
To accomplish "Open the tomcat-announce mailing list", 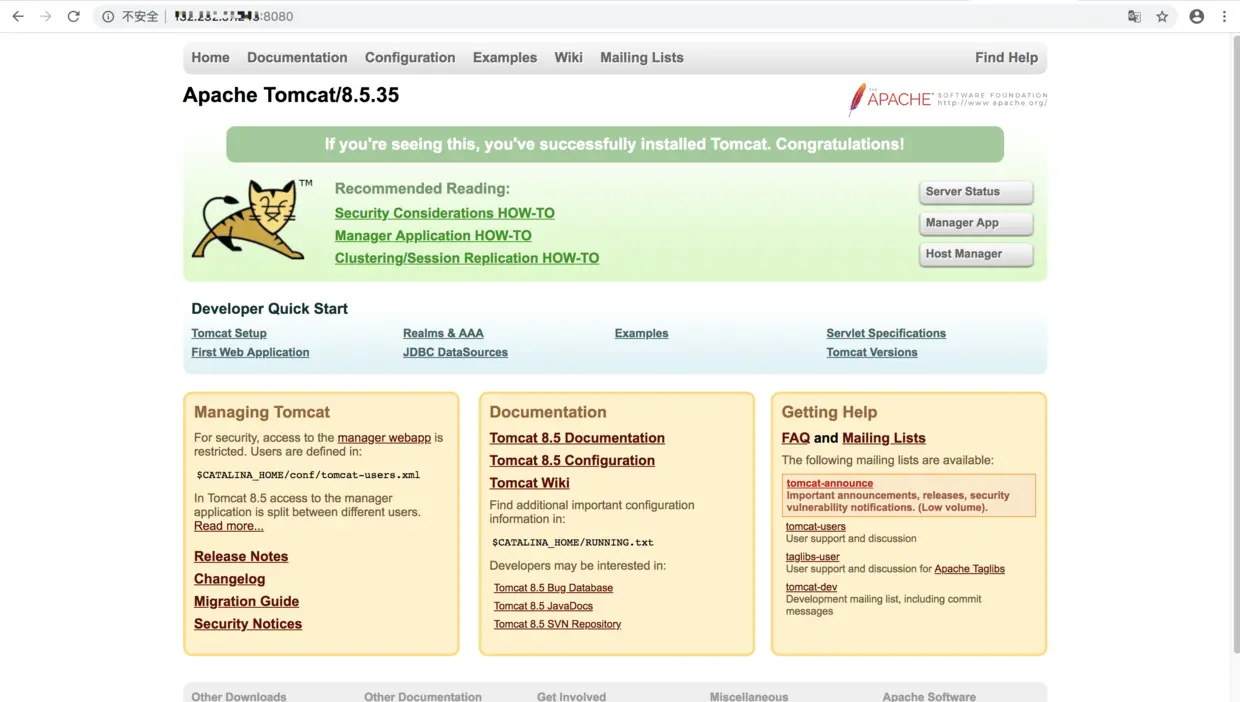I will tap(830, 483).
